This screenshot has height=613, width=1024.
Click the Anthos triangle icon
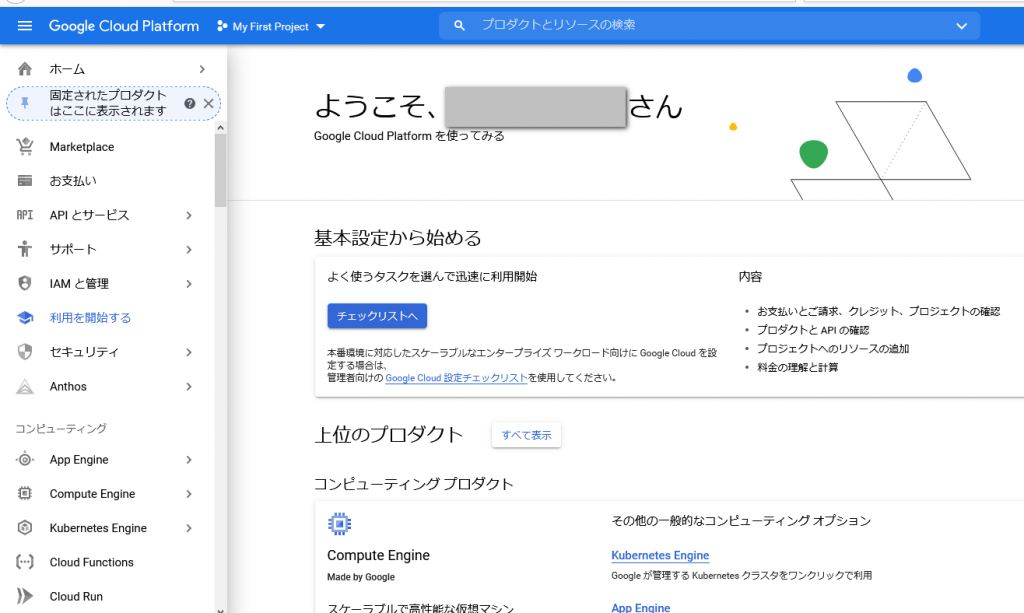click(25, 386)
